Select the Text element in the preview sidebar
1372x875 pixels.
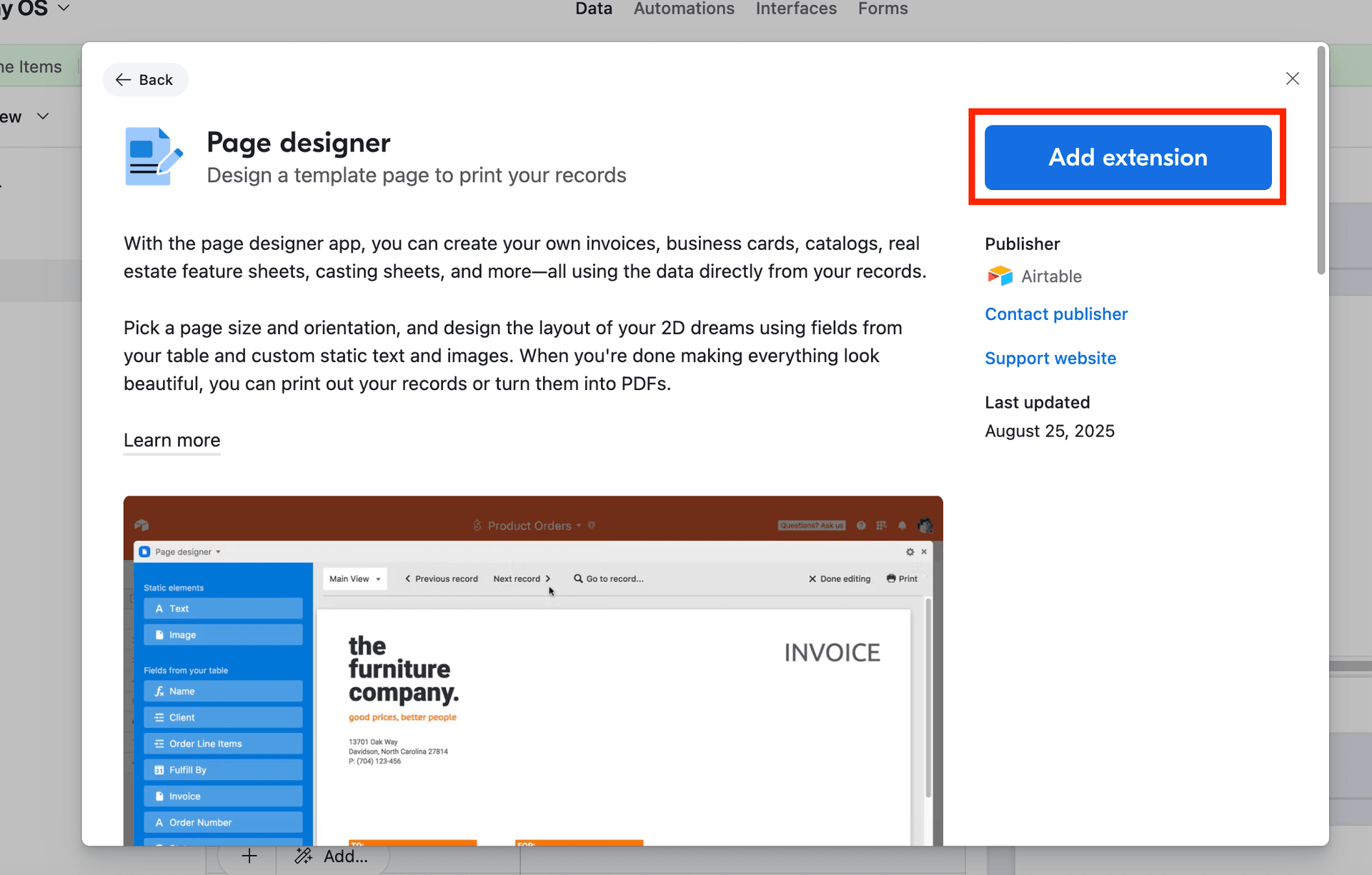pyautogui.click(x=222, y=608)
